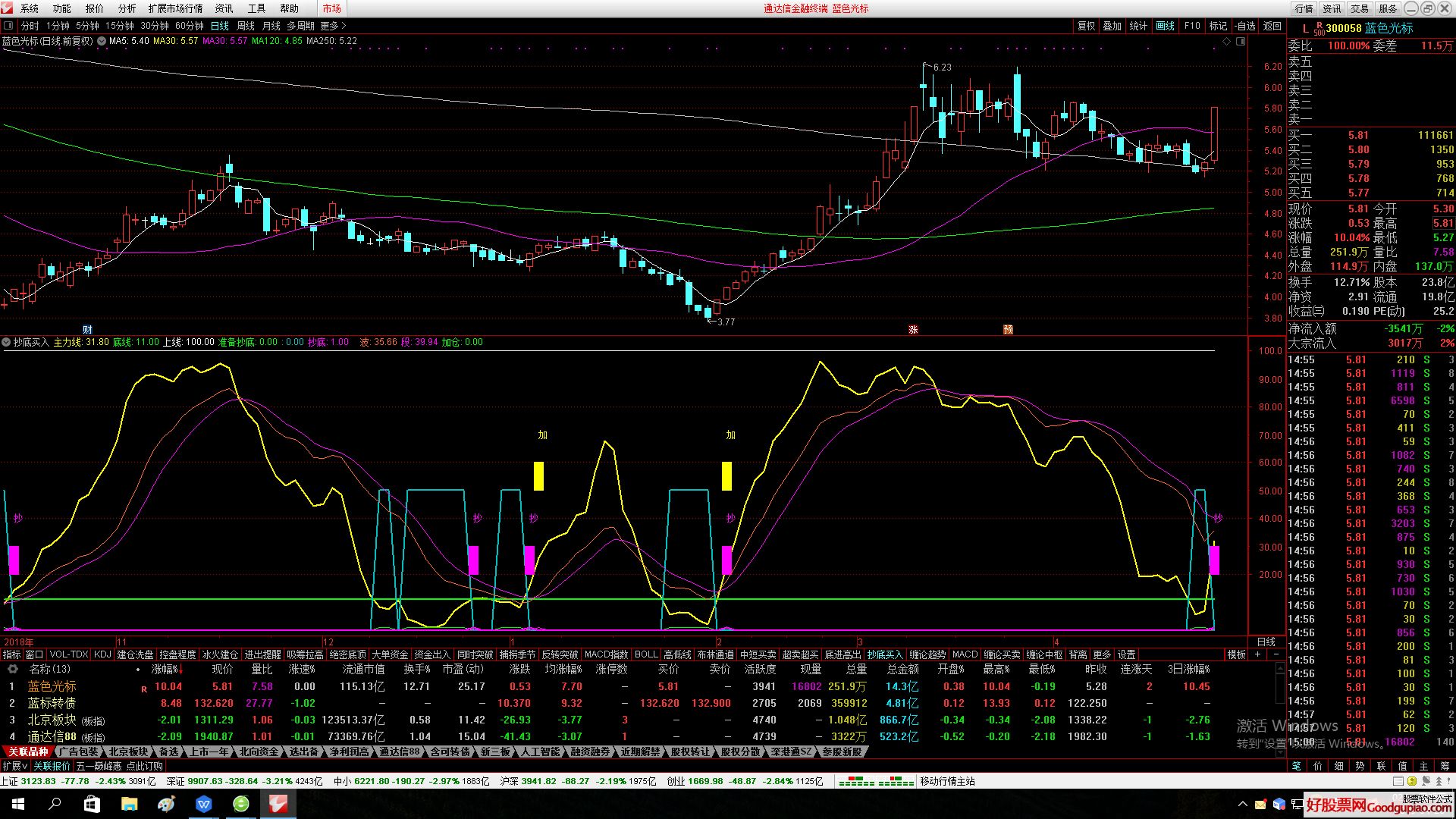1456x819 pixels.
Task: Open the 北京板块 watchlist tab
Action: coord(129,752)
